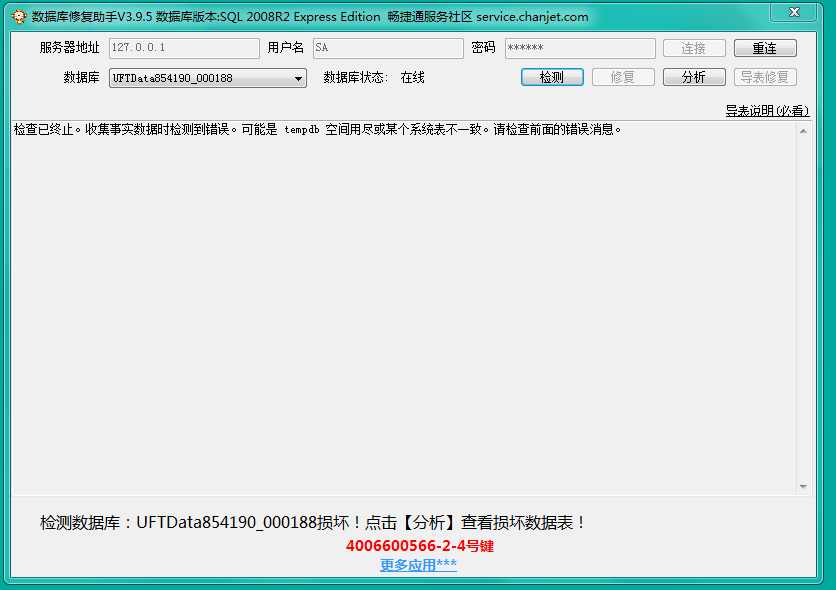This screenshot has height=590, width=836.
Task: Click the disabled 导表修复 button
Action: [765, 77]
